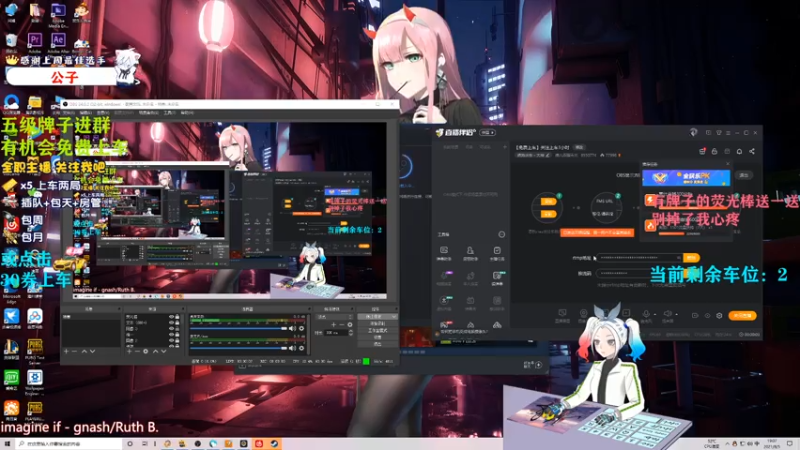Adjust Mic/Aux volume slider in OBS

pos(238,348)
